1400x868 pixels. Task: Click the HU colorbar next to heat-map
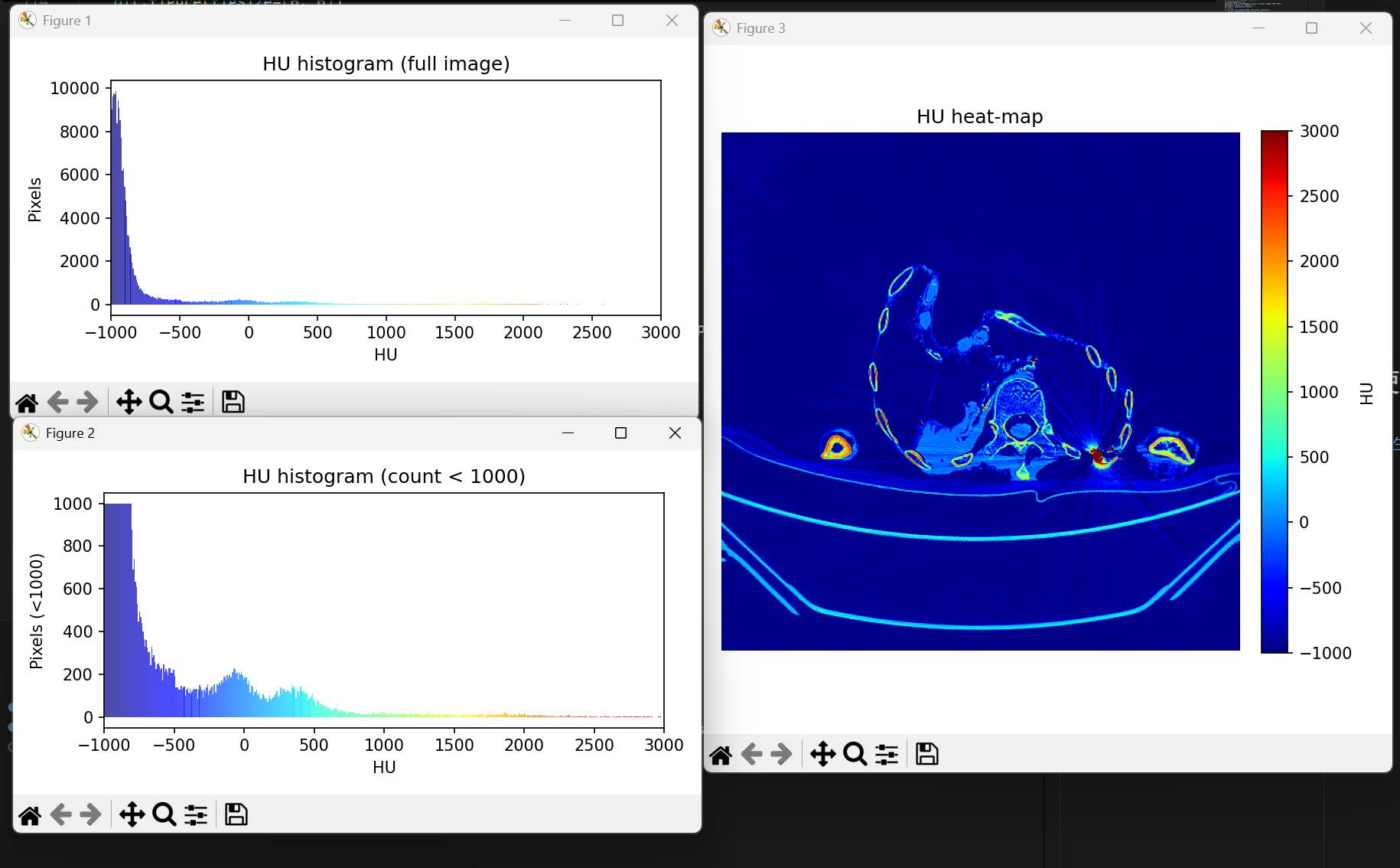[x=1275, y=391]
